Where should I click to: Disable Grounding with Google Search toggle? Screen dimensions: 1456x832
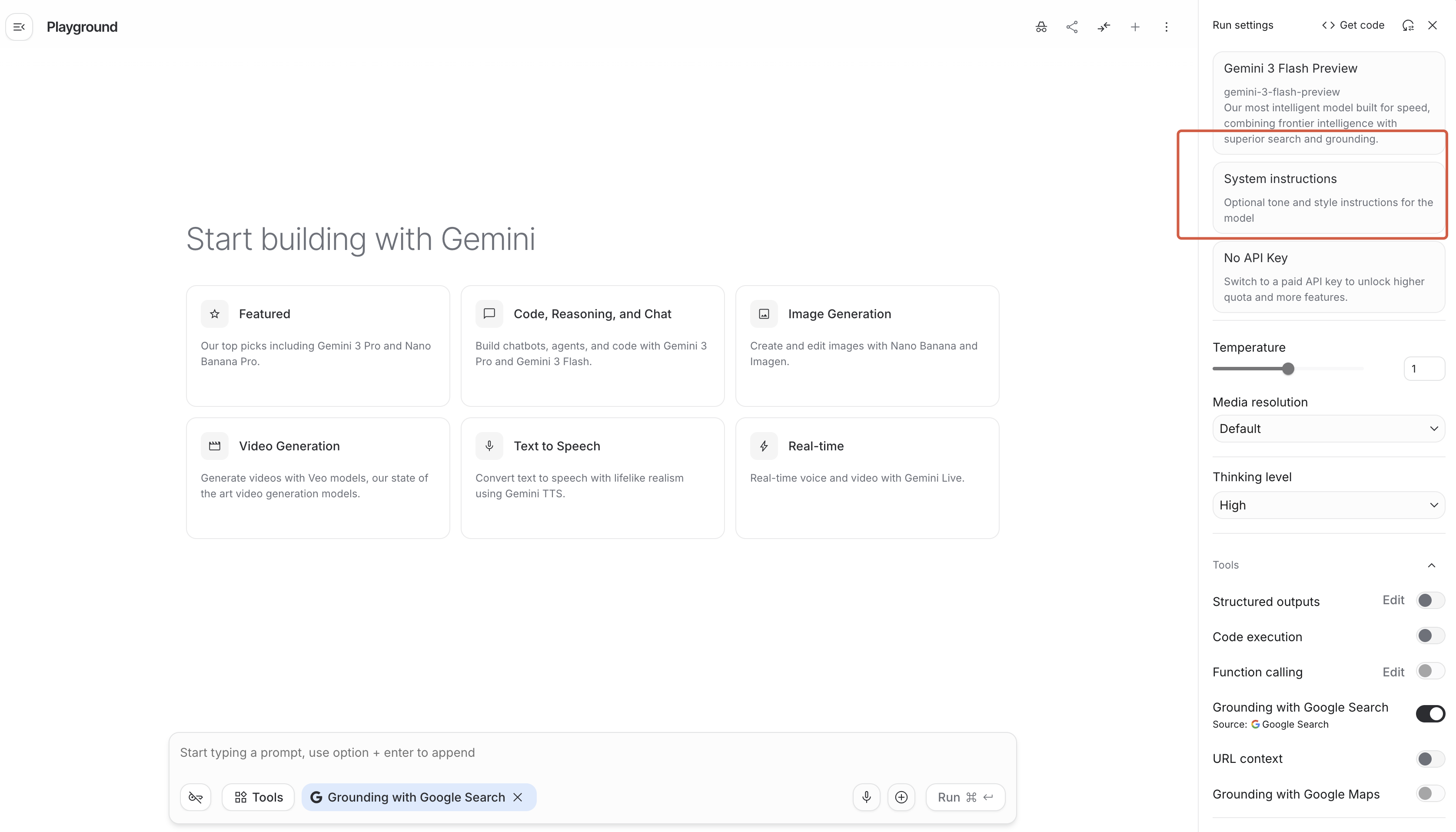coord(1430,714)
